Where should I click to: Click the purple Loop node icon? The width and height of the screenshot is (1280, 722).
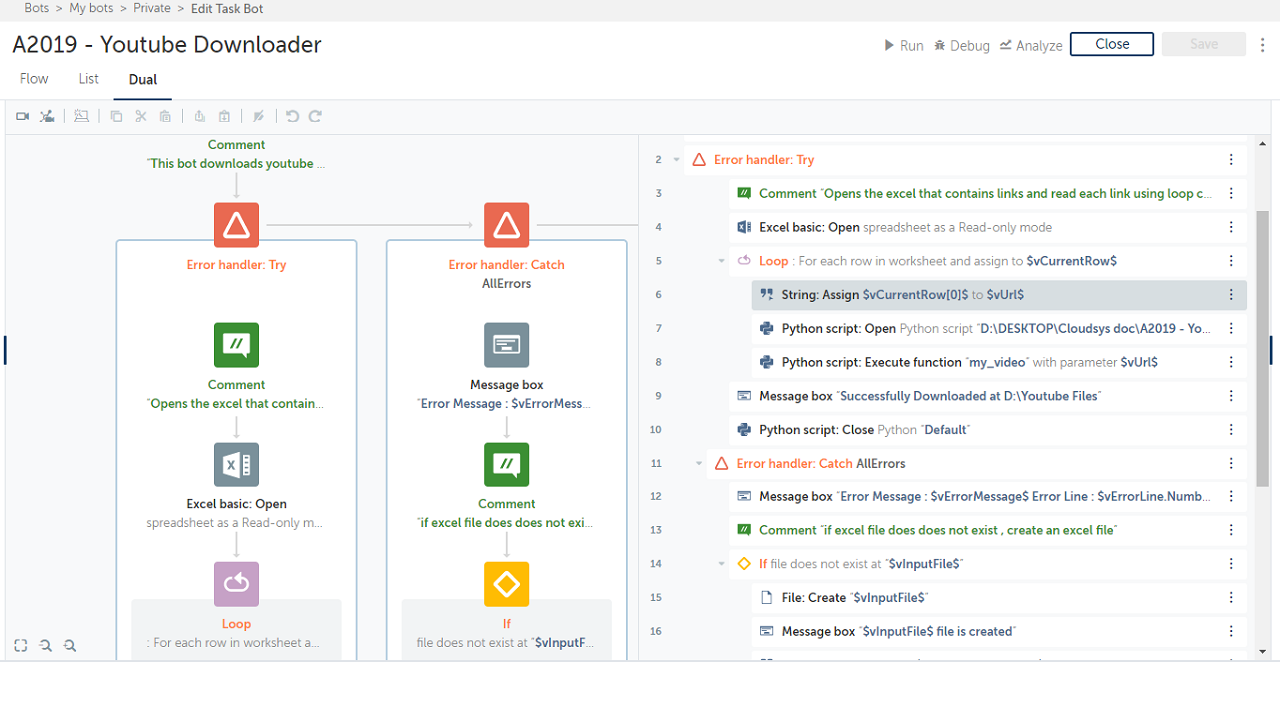(236, 584)
